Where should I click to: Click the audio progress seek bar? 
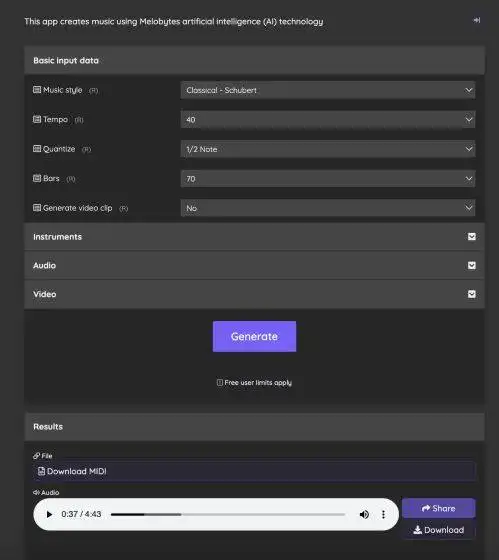228,515
